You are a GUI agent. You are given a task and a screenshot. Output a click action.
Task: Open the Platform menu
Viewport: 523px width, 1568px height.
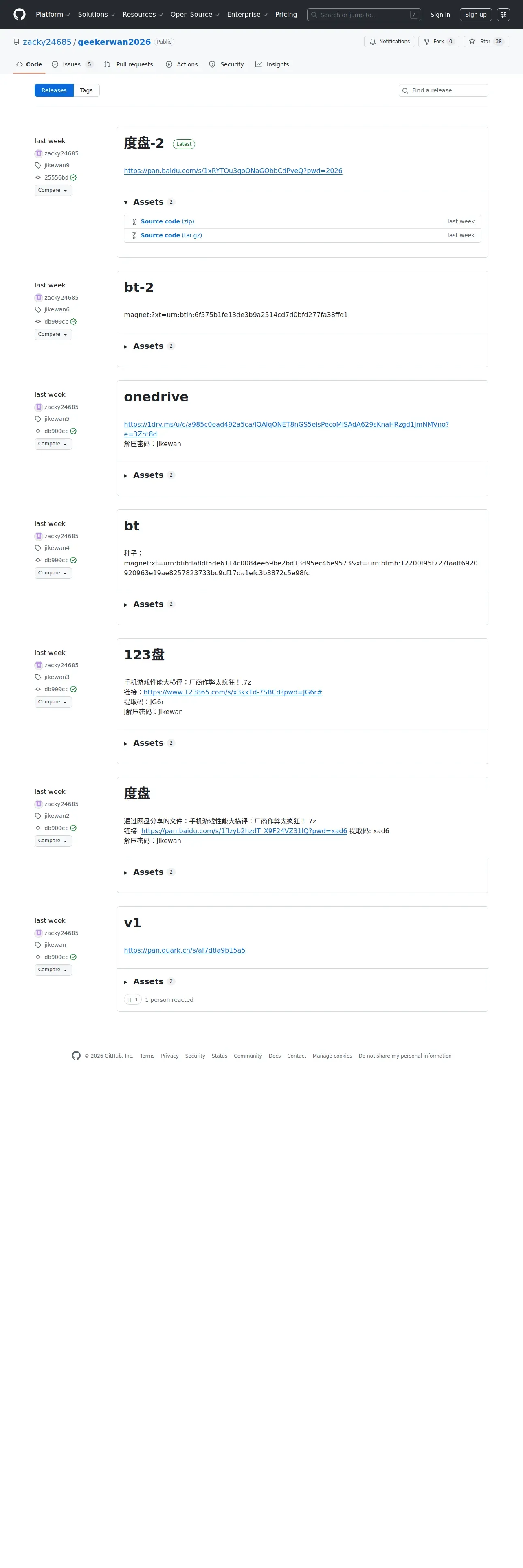53,15
